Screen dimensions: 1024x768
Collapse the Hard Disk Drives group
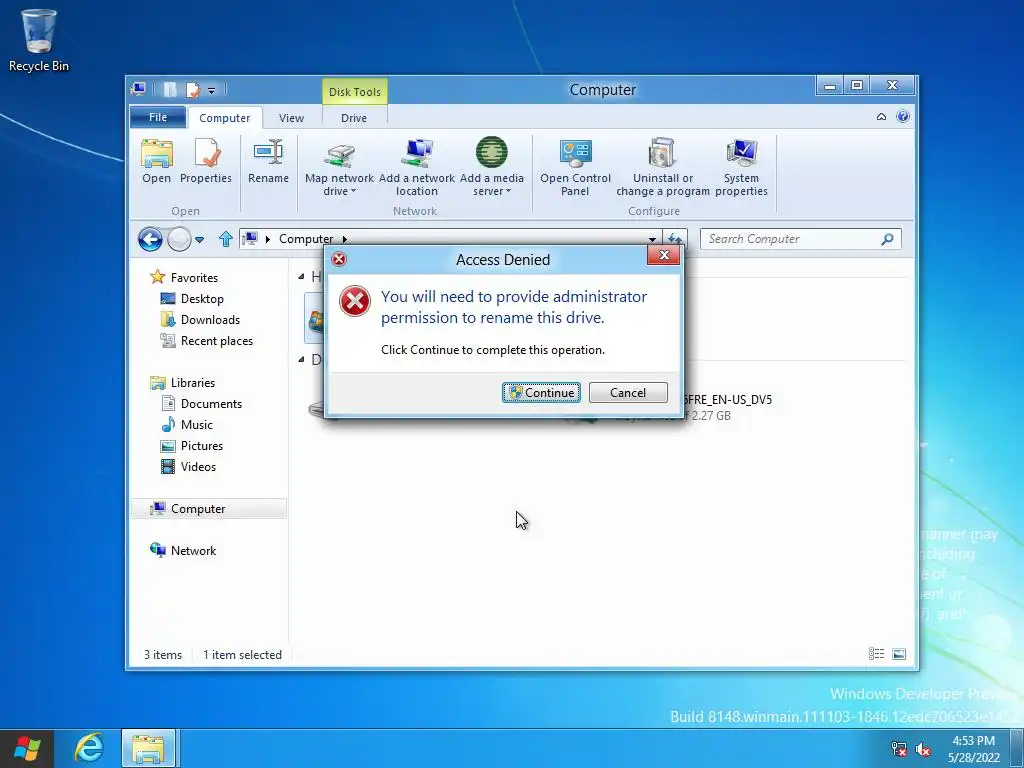click(x=301, y=277)
